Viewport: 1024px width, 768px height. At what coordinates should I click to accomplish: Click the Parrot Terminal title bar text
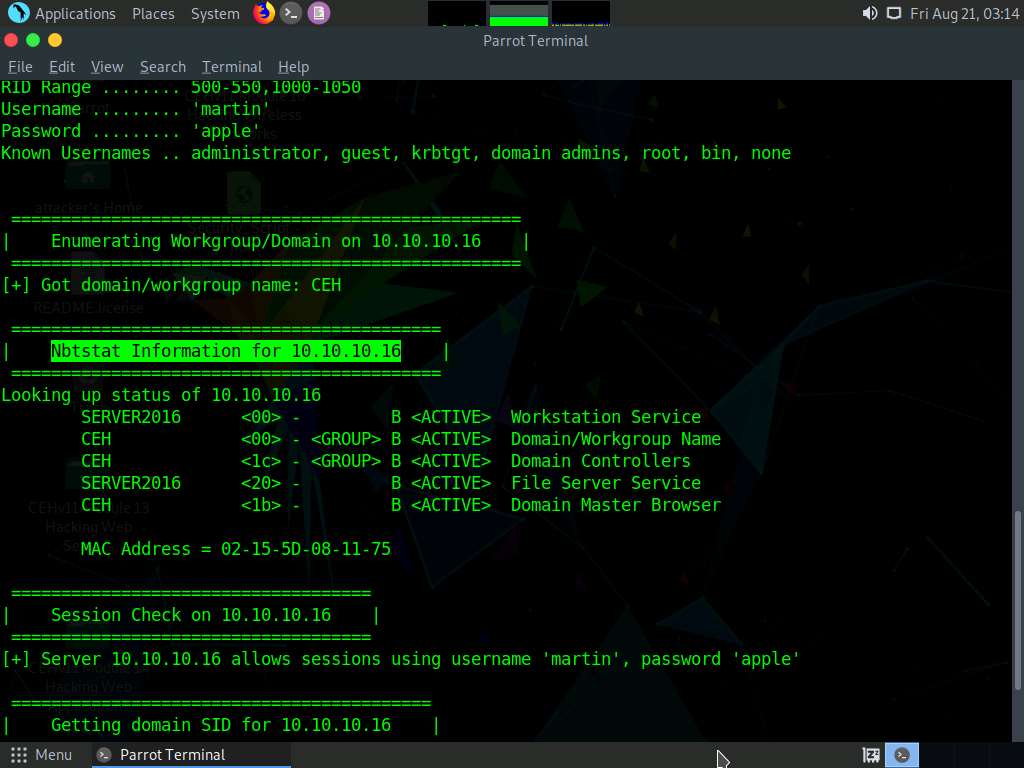coord(536,40)
